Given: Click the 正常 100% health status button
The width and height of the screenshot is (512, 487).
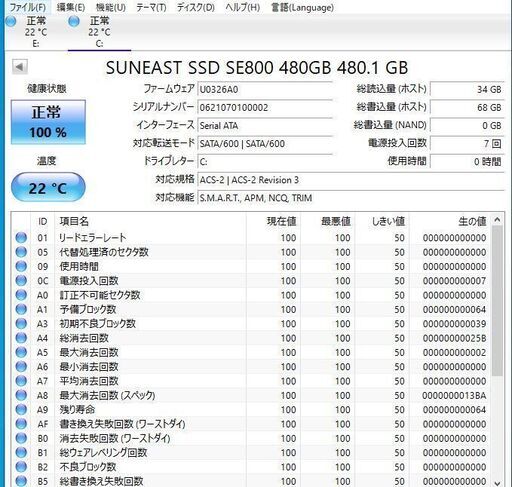Looking at the screenshot, I should coord(48,122).
